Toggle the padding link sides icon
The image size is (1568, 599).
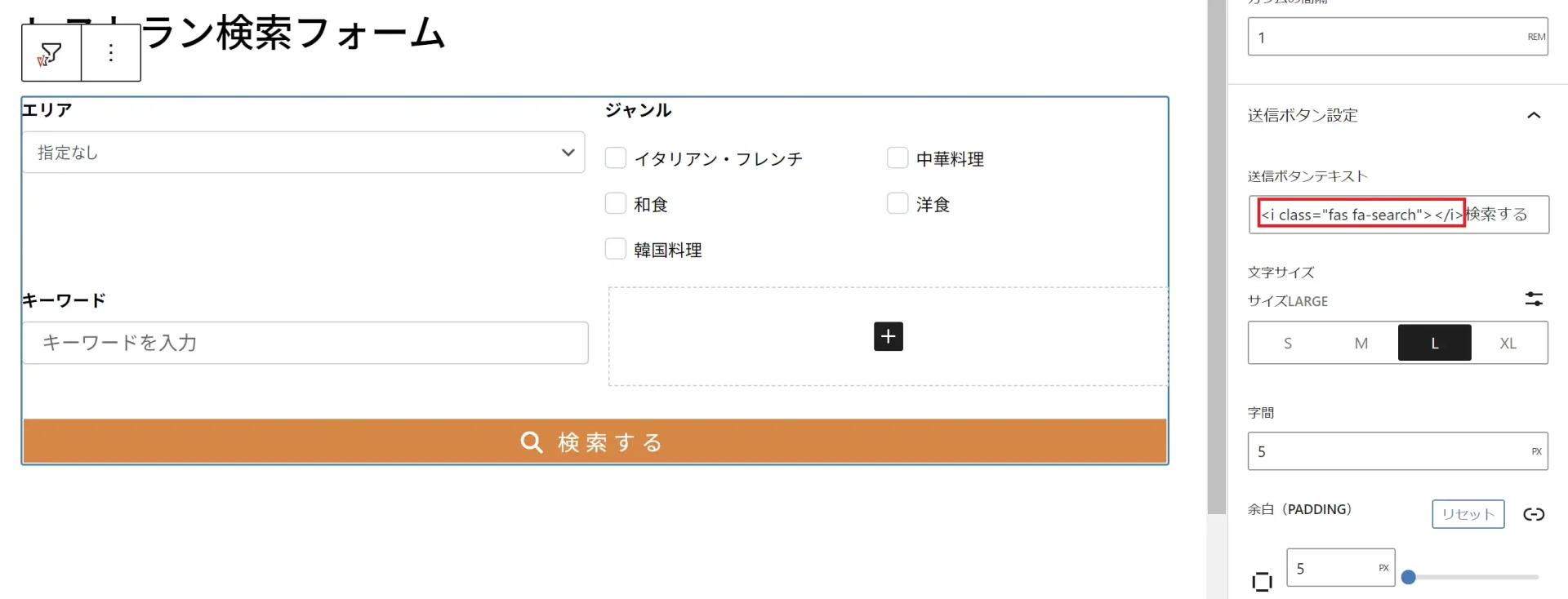pos(1534,514)
